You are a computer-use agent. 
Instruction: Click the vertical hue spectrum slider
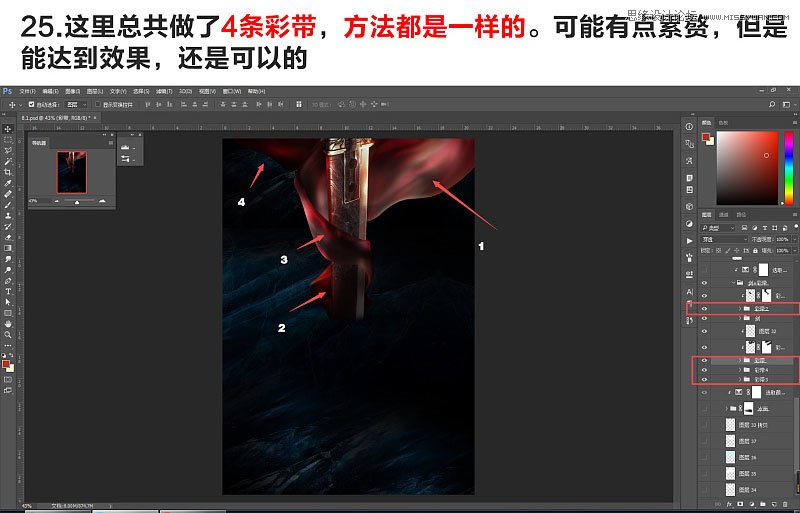[x=788, y=168]
